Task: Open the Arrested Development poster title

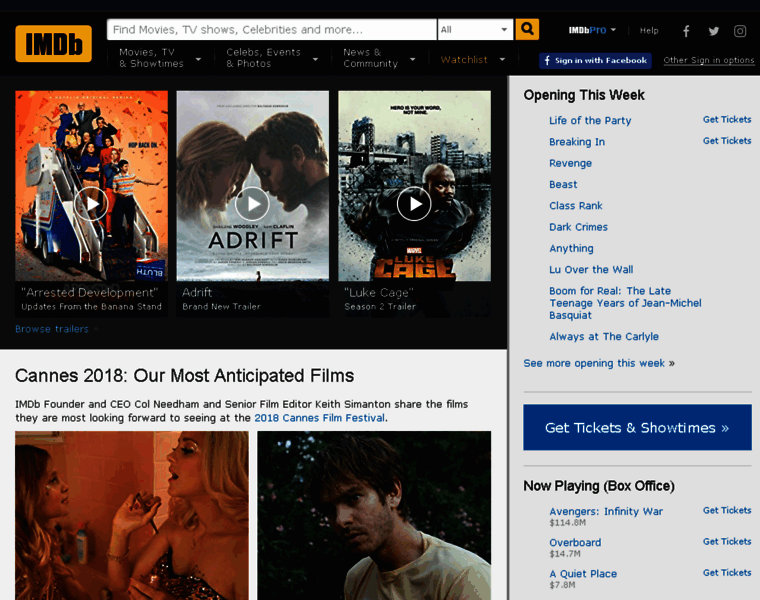Action: 90,292
